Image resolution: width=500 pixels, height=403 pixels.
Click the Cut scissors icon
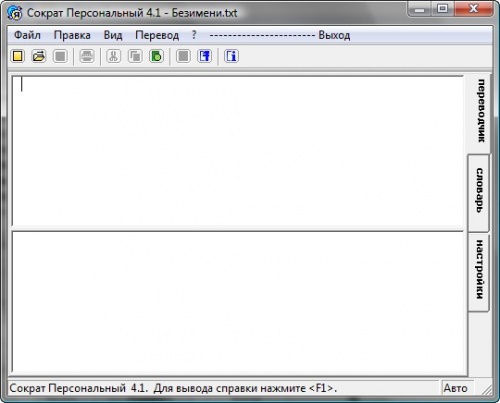click(113, 56)
